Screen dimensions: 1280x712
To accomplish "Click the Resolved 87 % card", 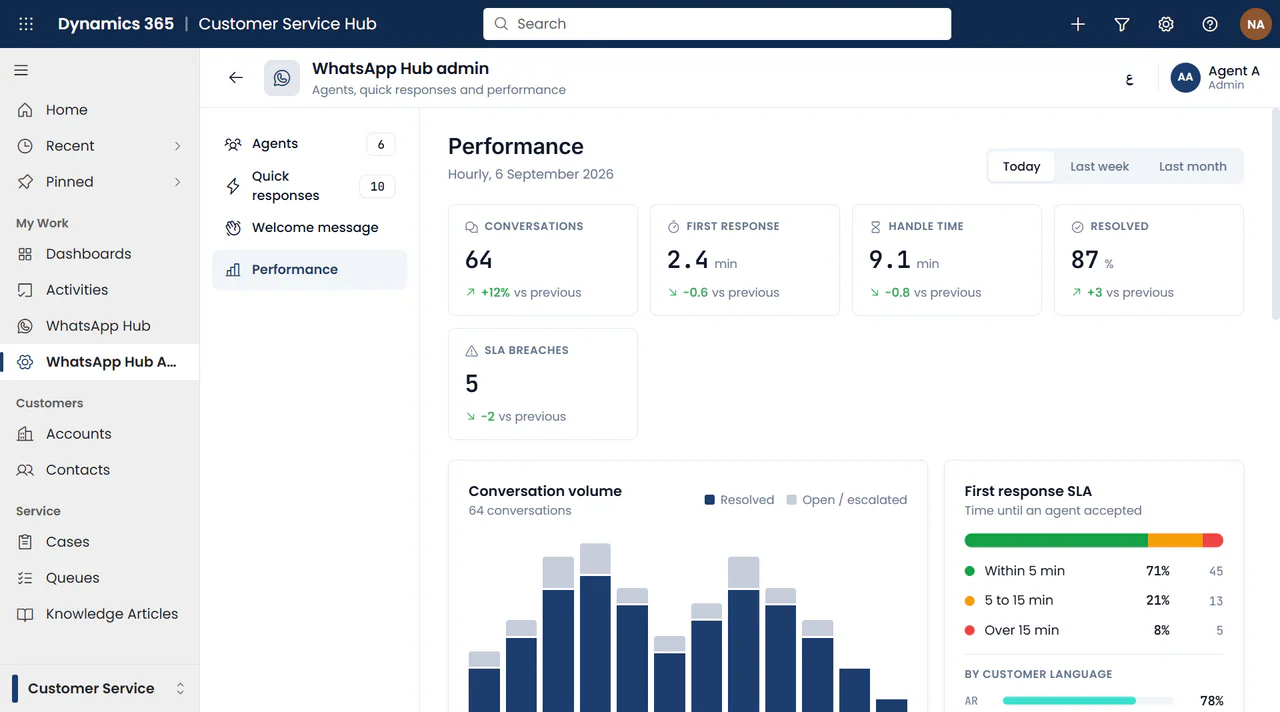I will click(1149, 260).
